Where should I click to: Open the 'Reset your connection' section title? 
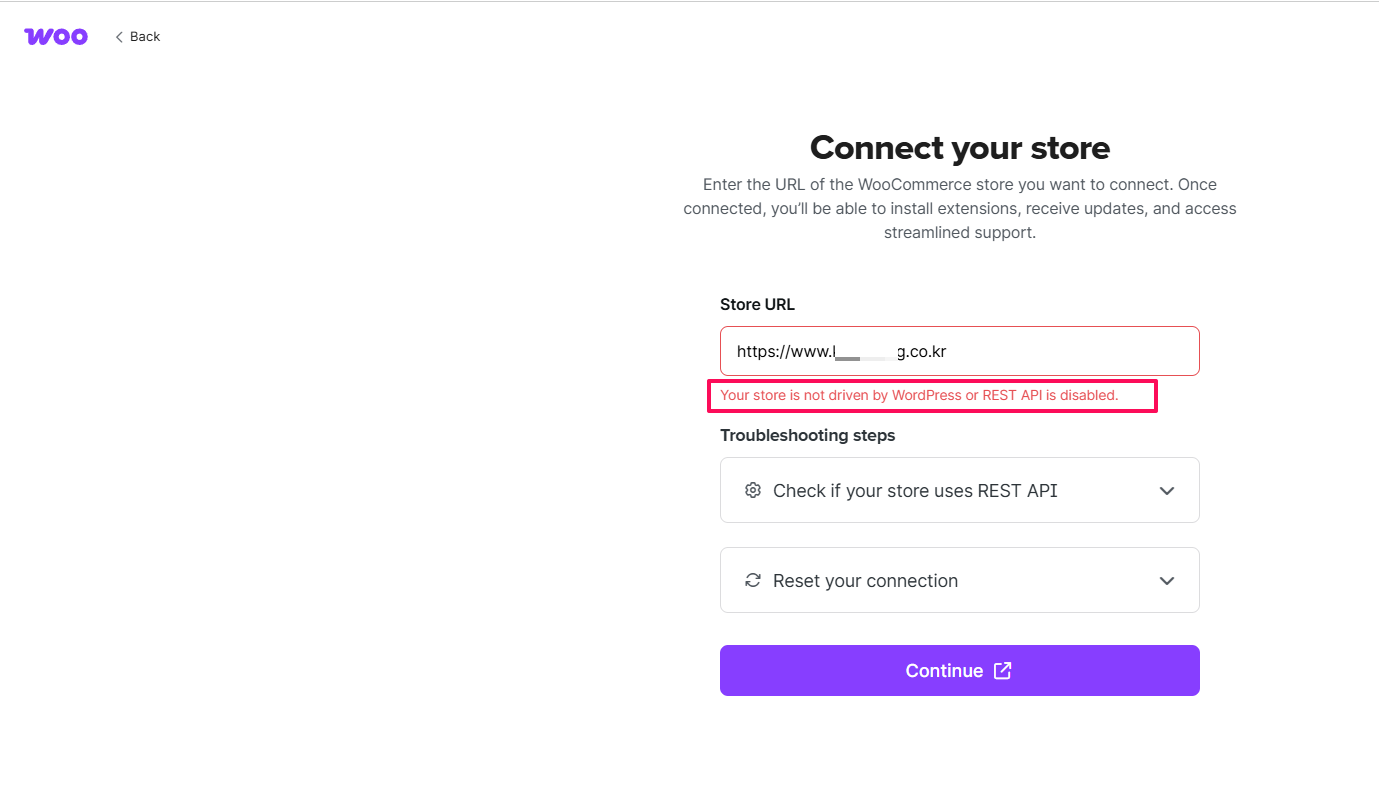(x=865, y=581)
